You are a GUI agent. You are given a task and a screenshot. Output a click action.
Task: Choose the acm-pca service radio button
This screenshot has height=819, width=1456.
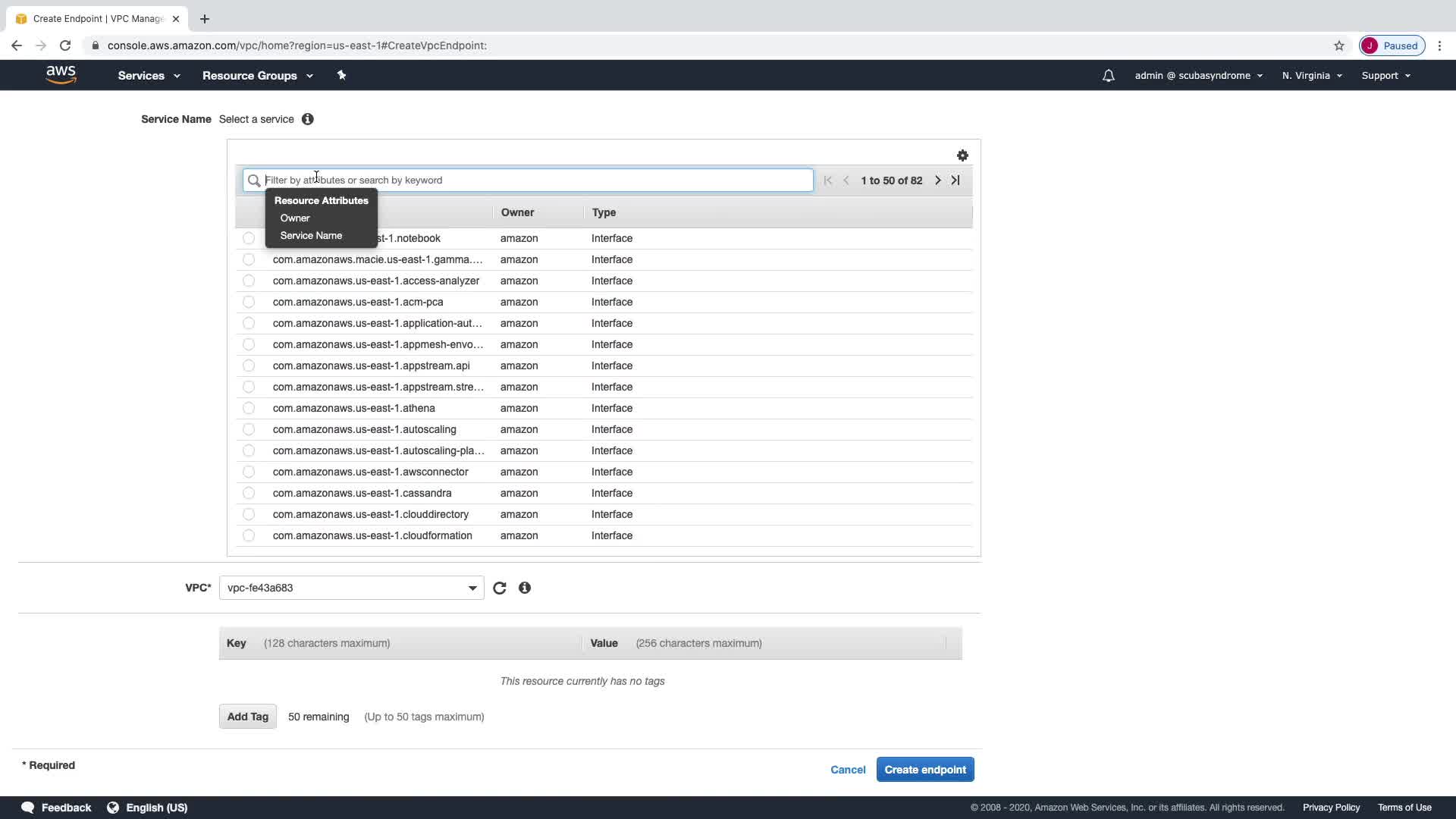point(249,302)
